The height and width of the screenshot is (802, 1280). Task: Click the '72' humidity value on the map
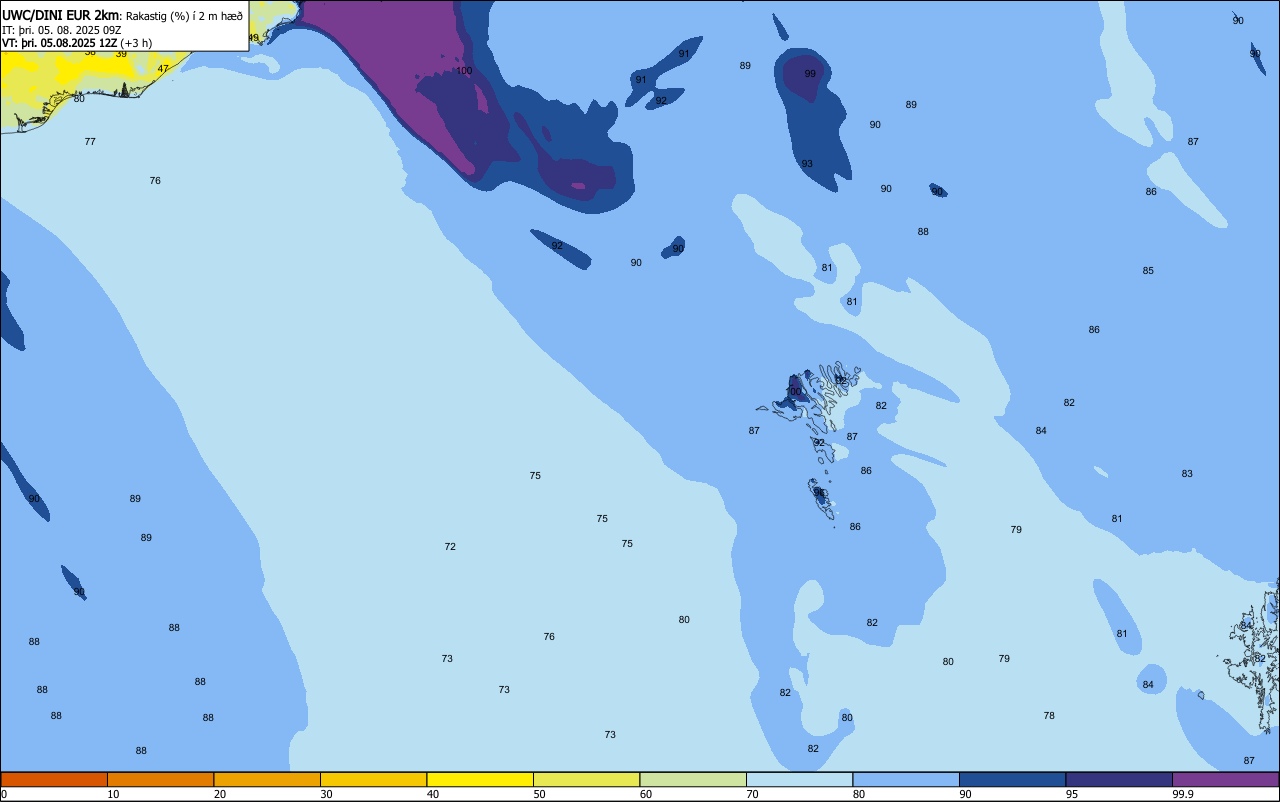pyautogui.click(x=450, y=547)
